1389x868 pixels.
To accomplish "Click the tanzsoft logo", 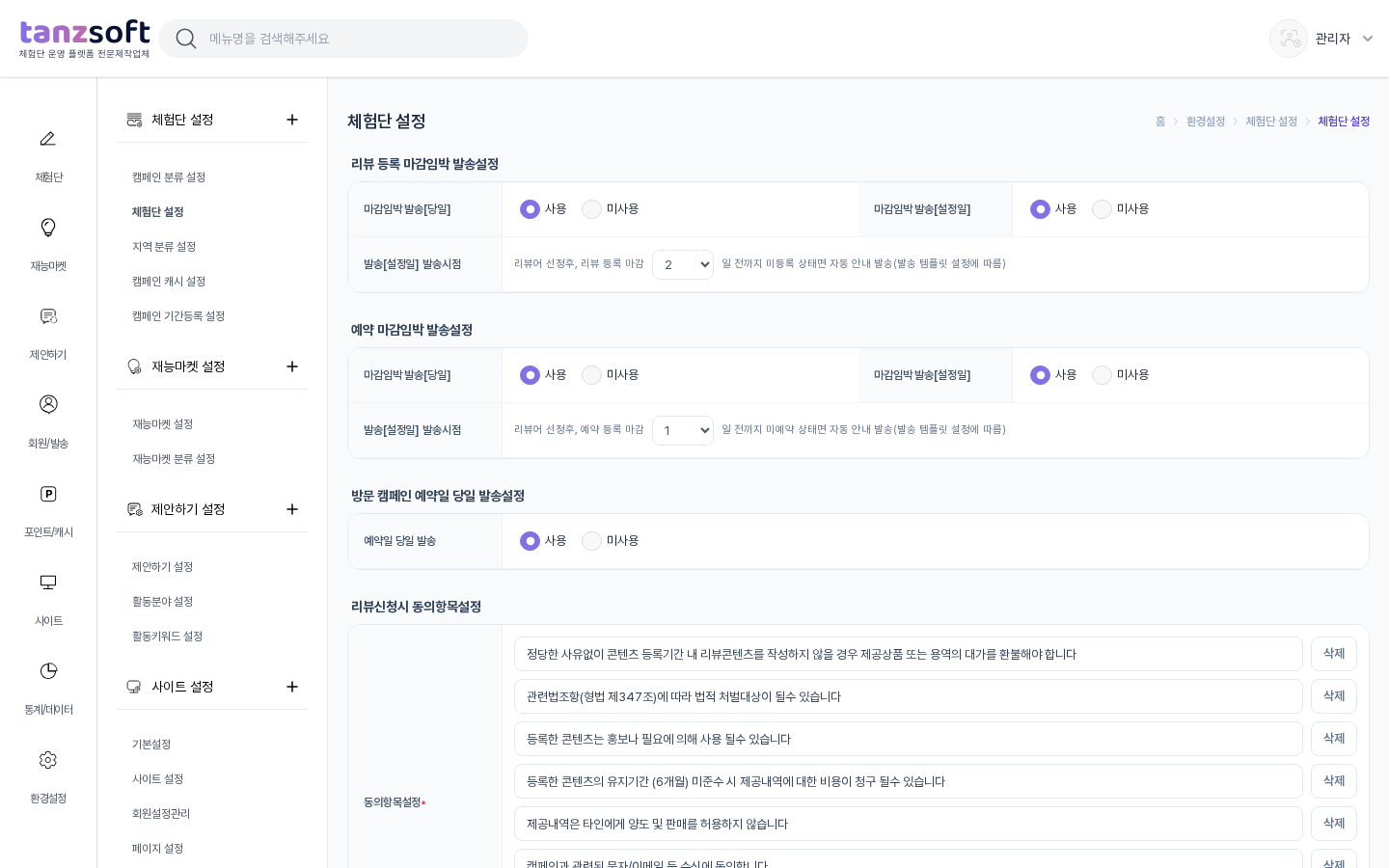I will (x=85, y=39).
